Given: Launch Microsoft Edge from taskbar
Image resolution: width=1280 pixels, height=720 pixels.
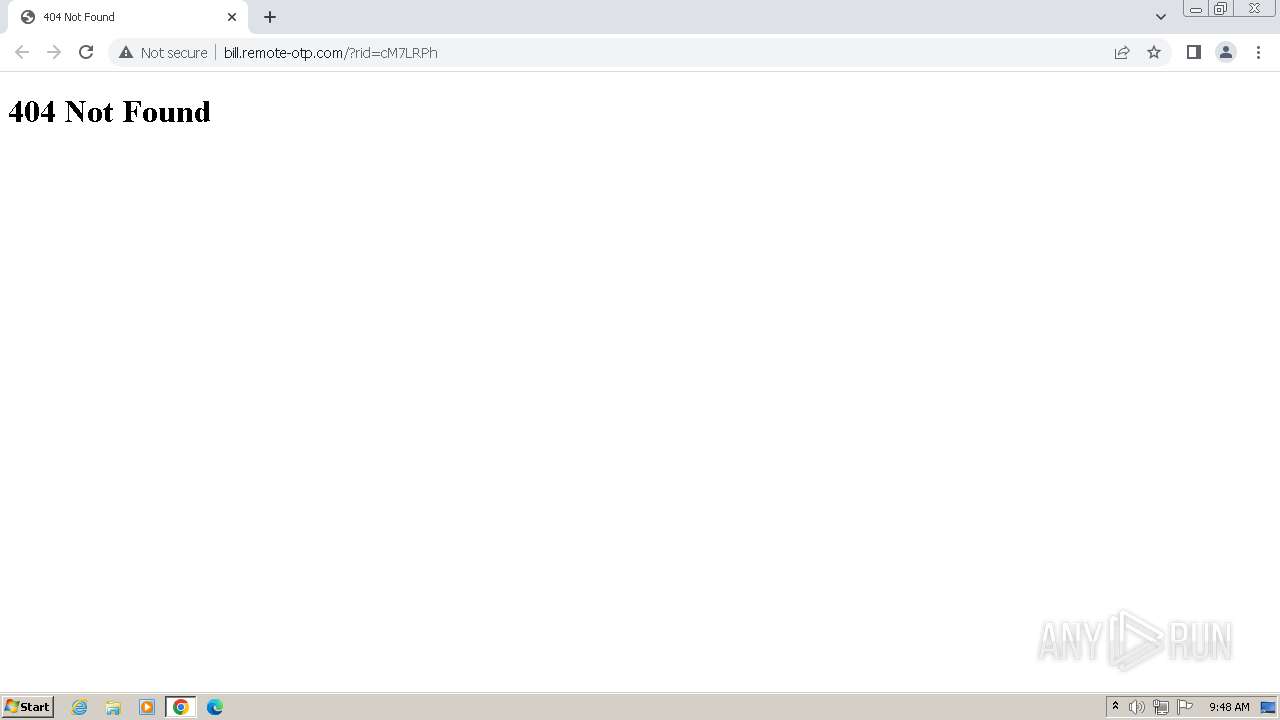Looking at the screenshot, I should [x=215, y=707].
